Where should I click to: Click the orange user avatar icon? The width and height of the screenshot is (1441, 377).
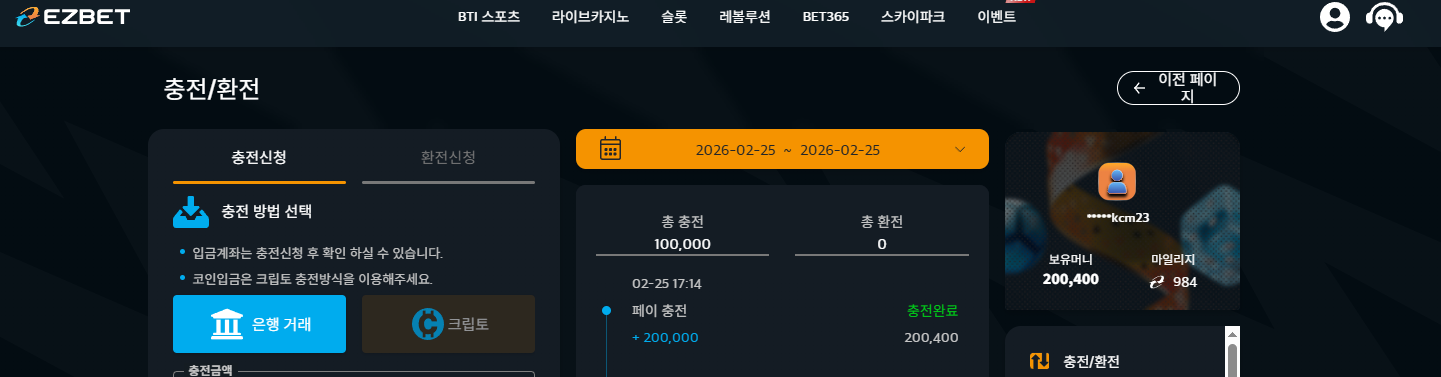click(1117, 182)
